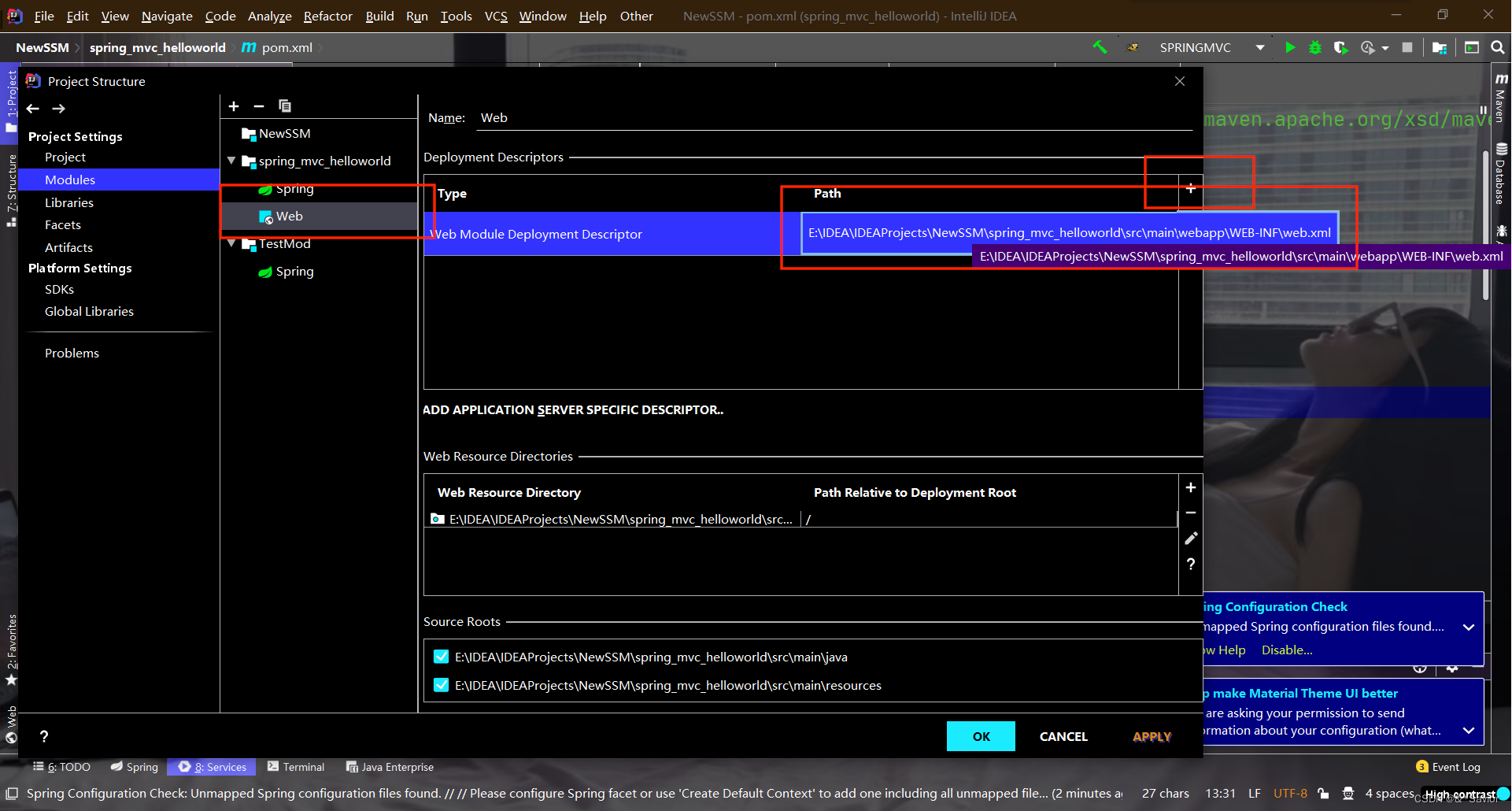Expand the Spring Configuration Check notification chevron
1512x811 pixels.
[x=1469, y=628]
